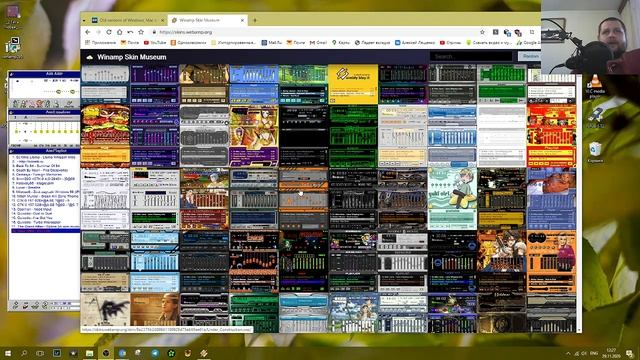Open taskbar search
This screenshot has height=360, width=640.
[24, 353]
